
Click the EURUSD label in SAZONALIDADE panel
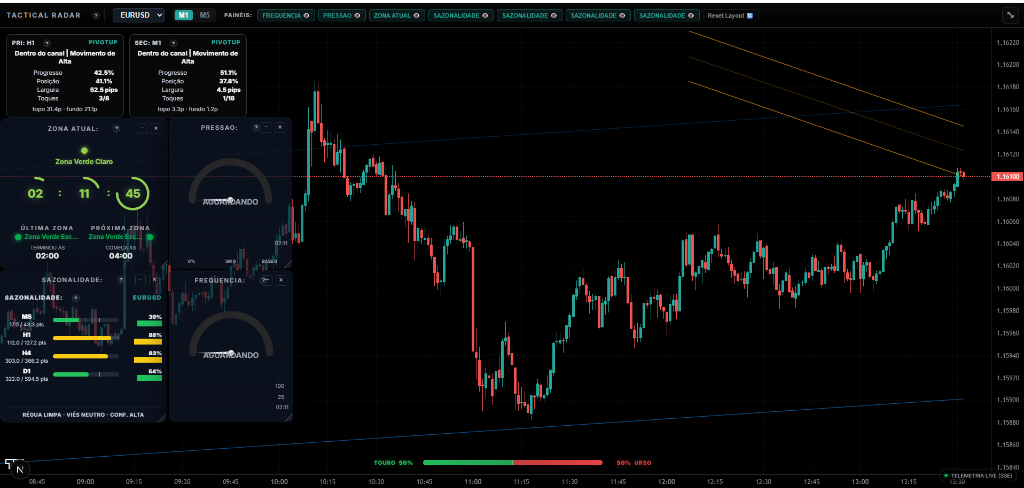147,297
